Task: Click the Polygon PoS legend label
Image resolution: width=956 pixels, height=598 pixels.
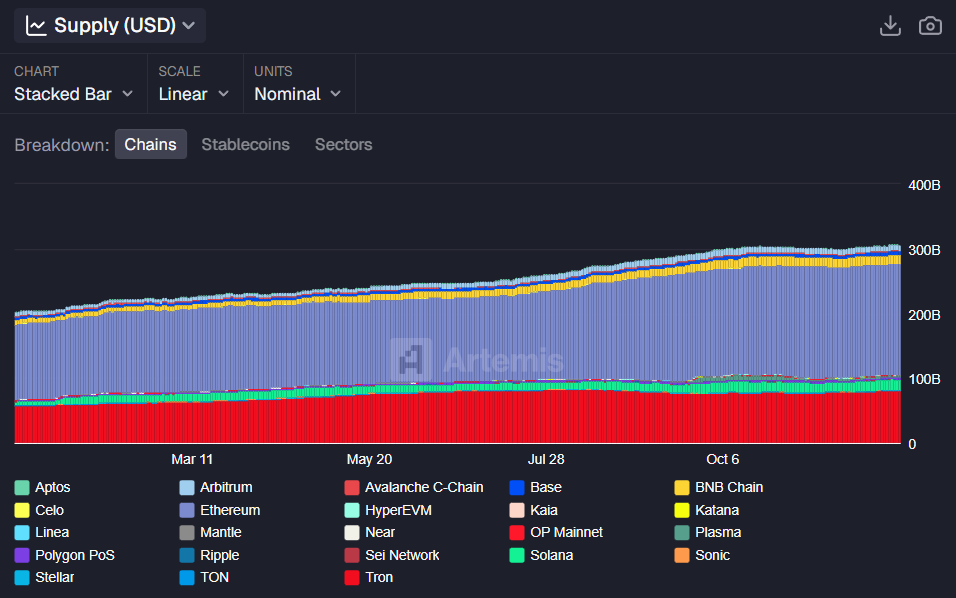Action: (x=74, y=555)
